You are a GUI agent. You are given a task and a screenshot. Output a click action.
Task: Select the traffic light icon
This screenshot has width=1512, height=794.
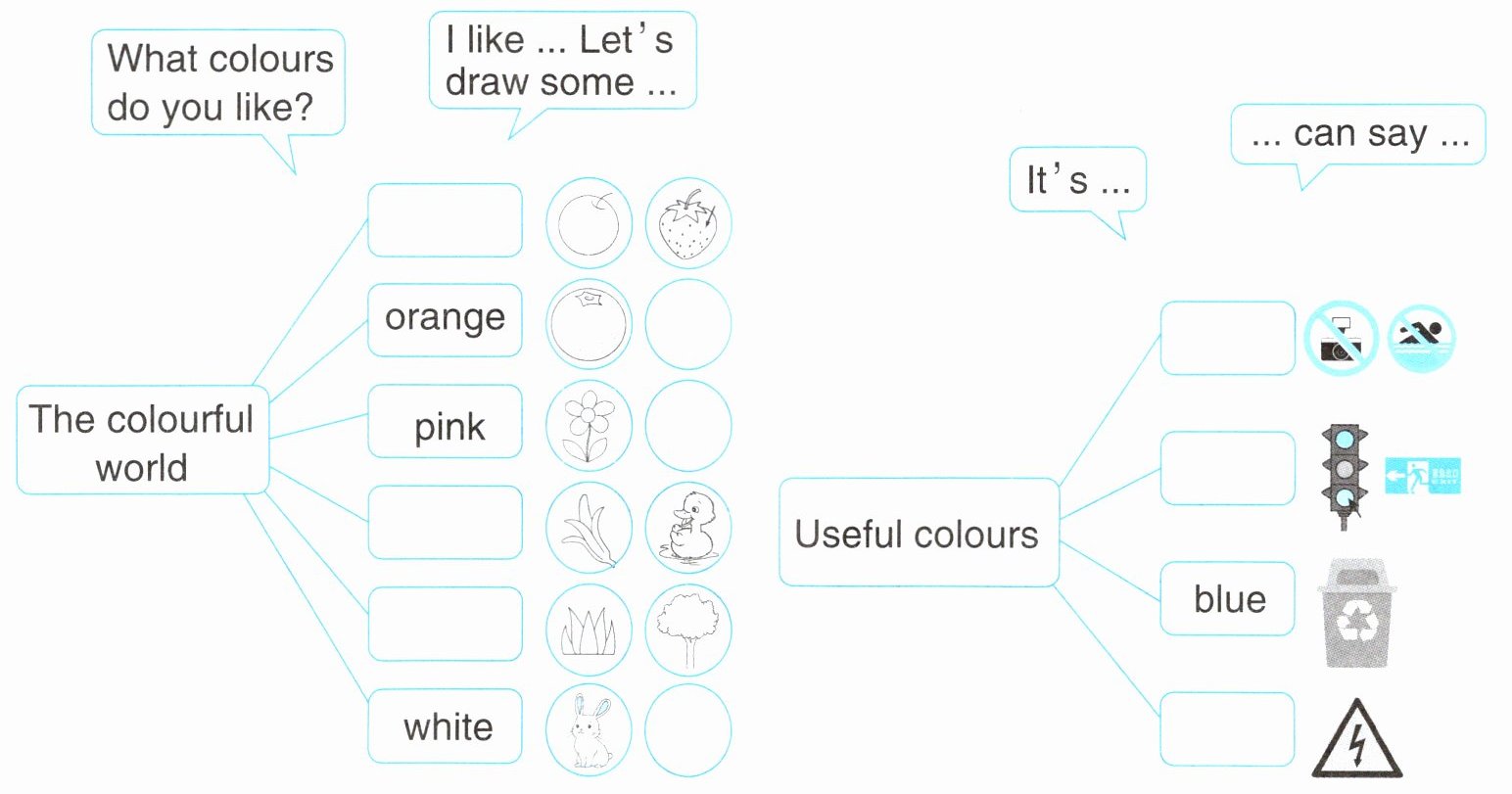pyautogui.click(x=1345, y=476)
